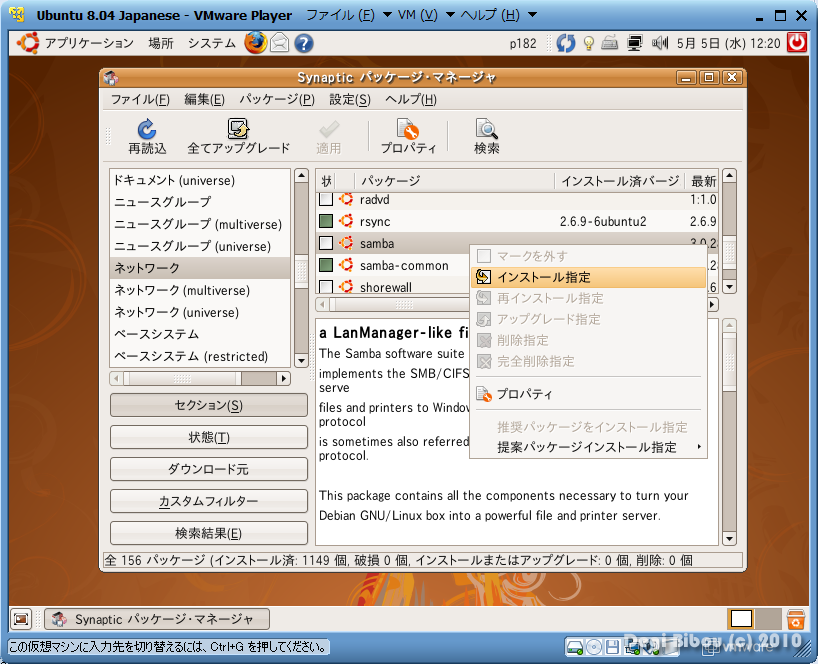Click the update notifier icon in the tray
Image resolution: width=818 pixels, height=664 pixels.
[566, 43]
